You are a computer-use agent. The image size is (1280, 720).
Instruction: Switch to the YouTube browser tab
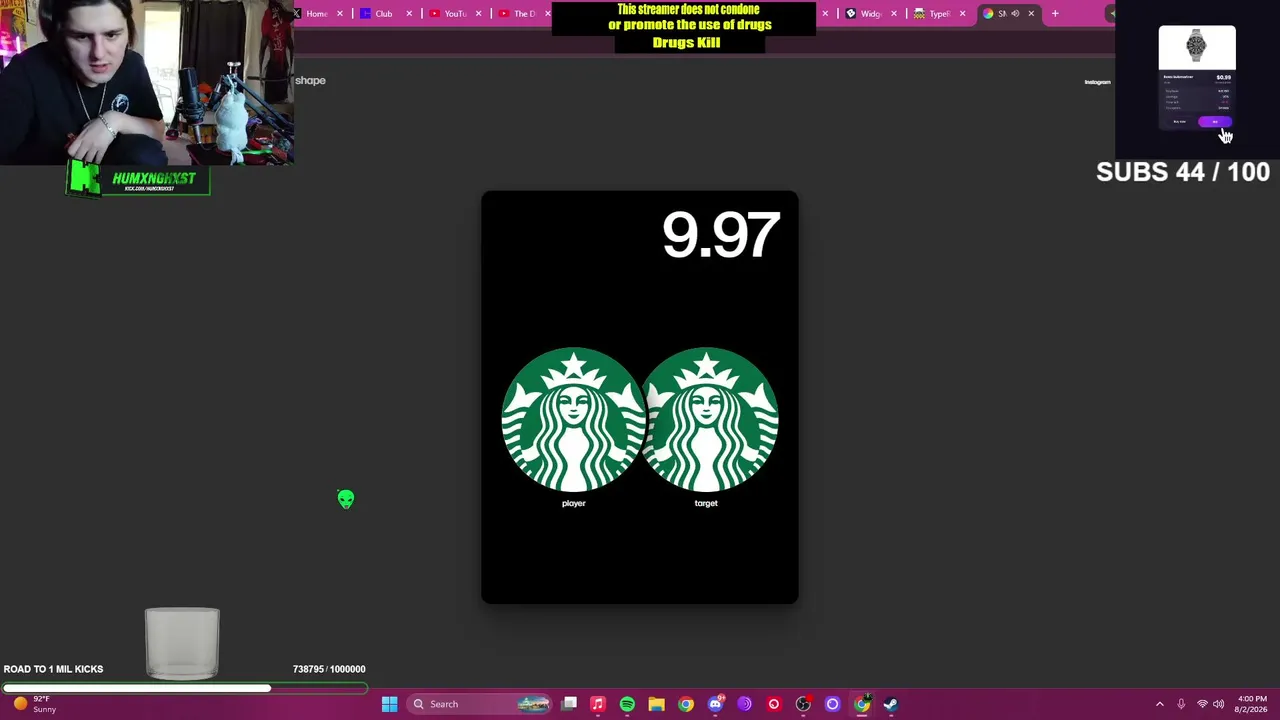tap(455, 14)
